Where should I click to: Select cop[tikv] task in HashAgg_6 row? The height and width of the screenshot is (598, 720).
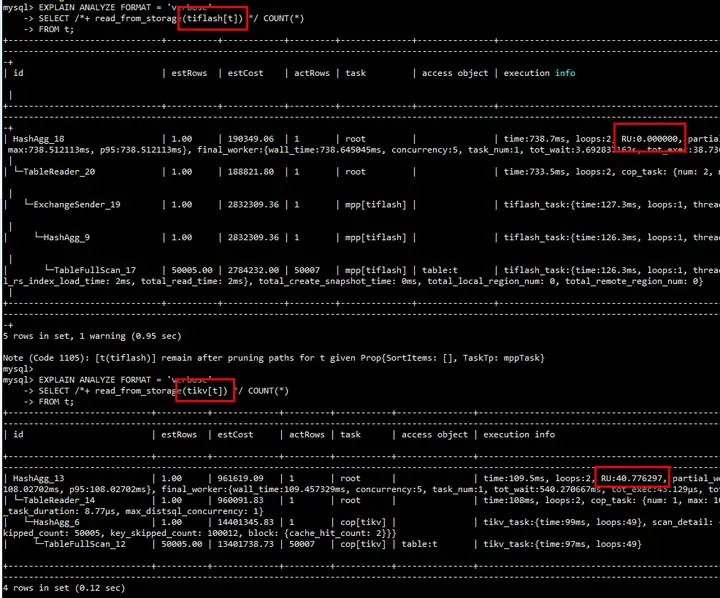pyautogui.click(x=363, y=522)
